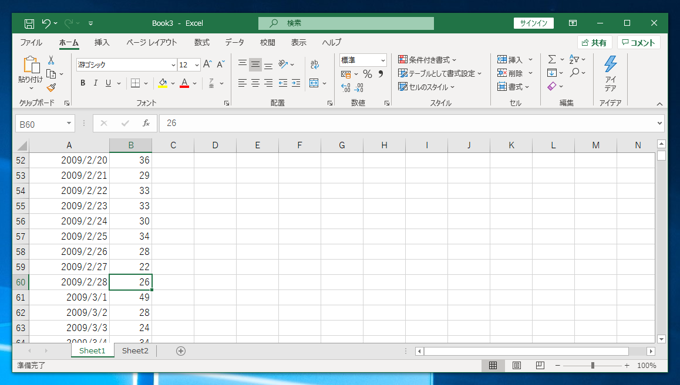Image resolution: width=680 pixels, height=385 pixels.
Task: Click the Sort and Filter icon
Action: [574, 59]
